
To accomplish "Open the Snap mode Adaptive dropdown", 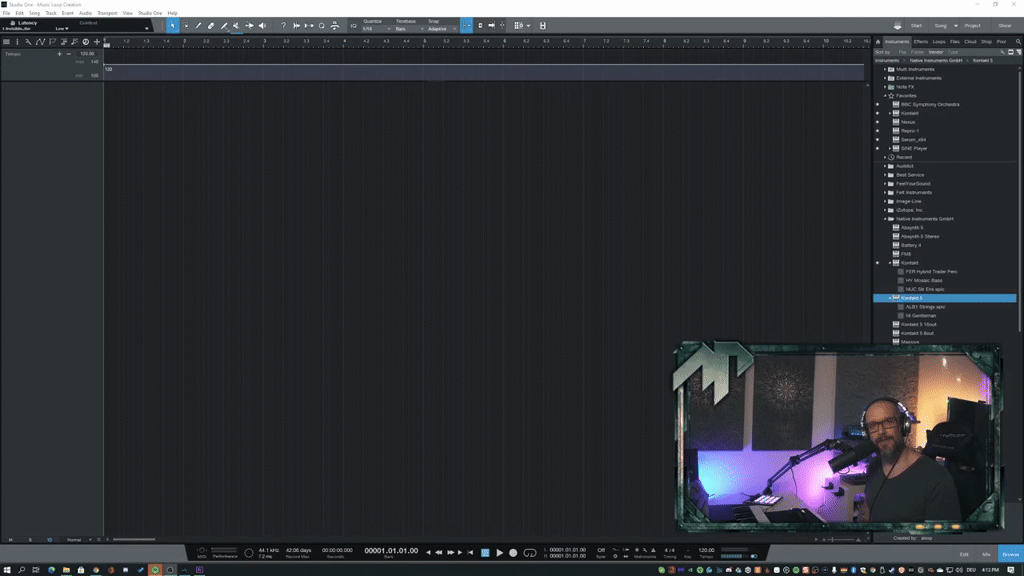I will 444,28.
